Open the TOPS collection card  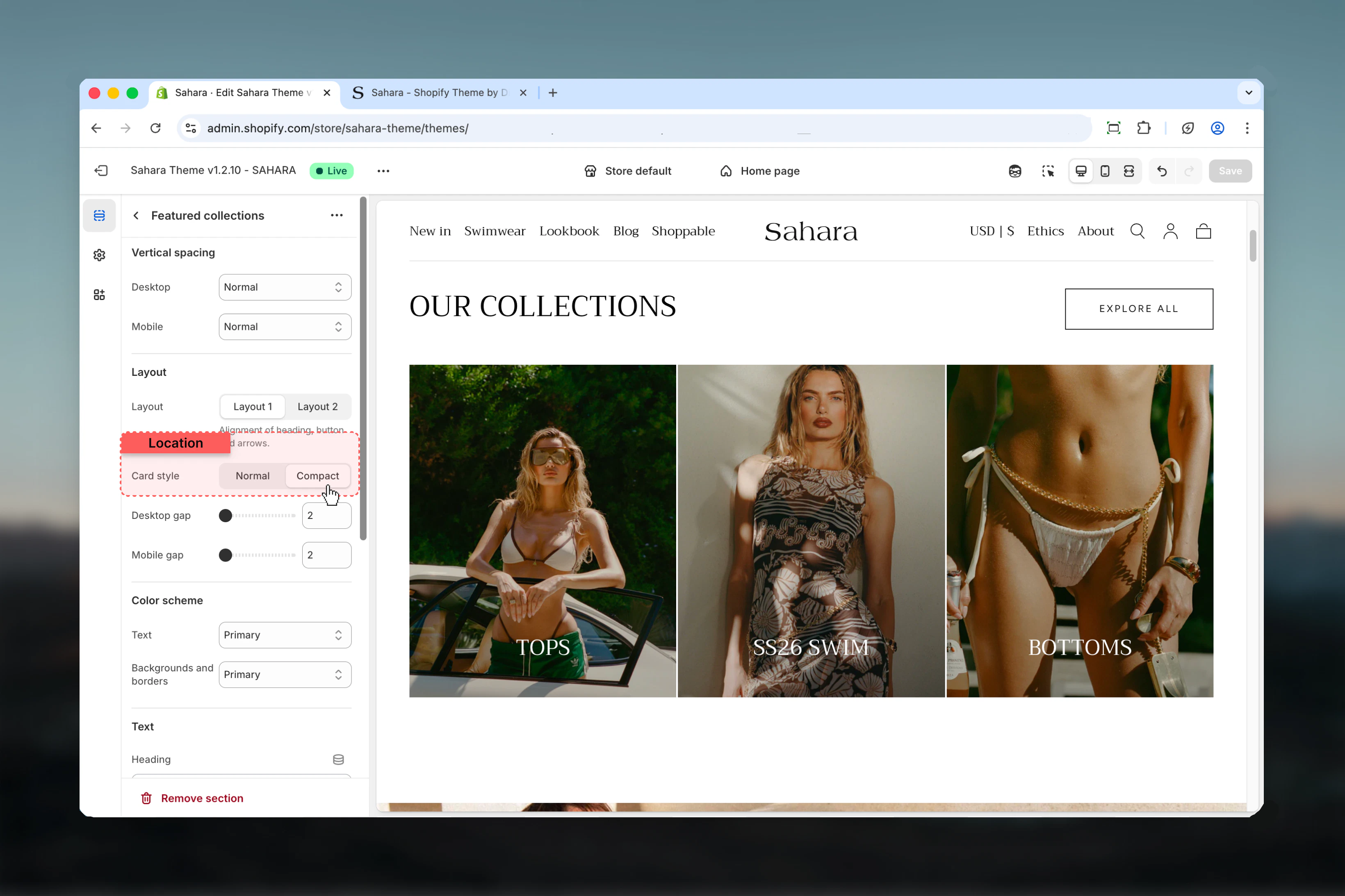pos(543,531)
